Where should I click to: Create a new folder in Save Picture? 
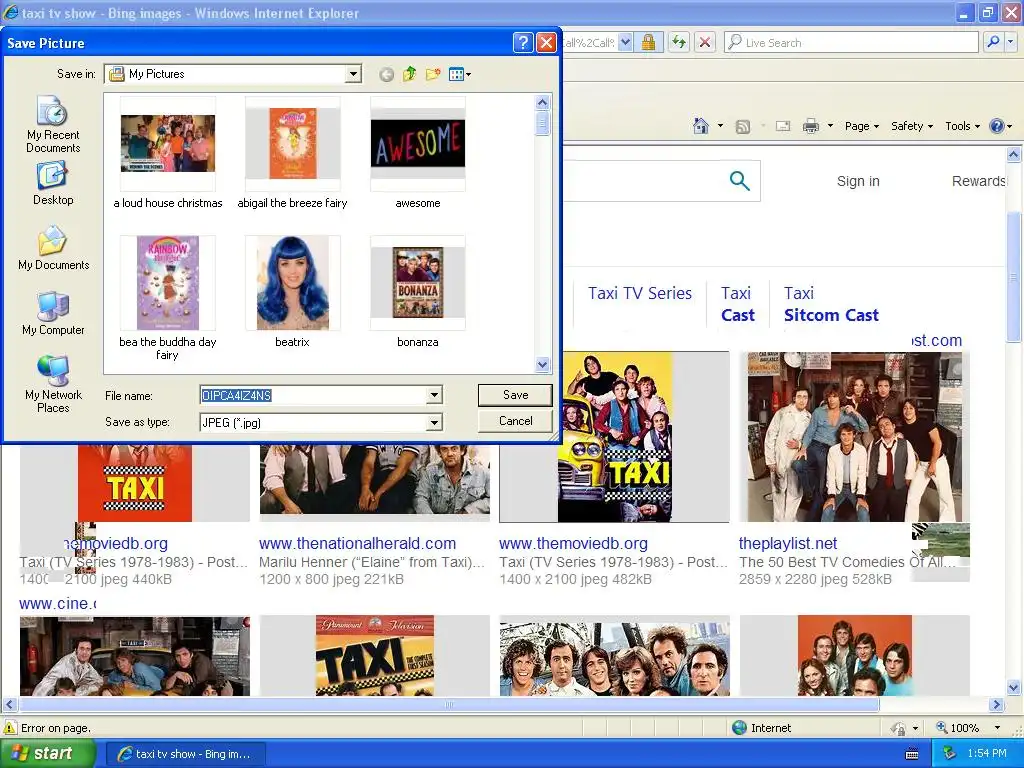(433, 74)
